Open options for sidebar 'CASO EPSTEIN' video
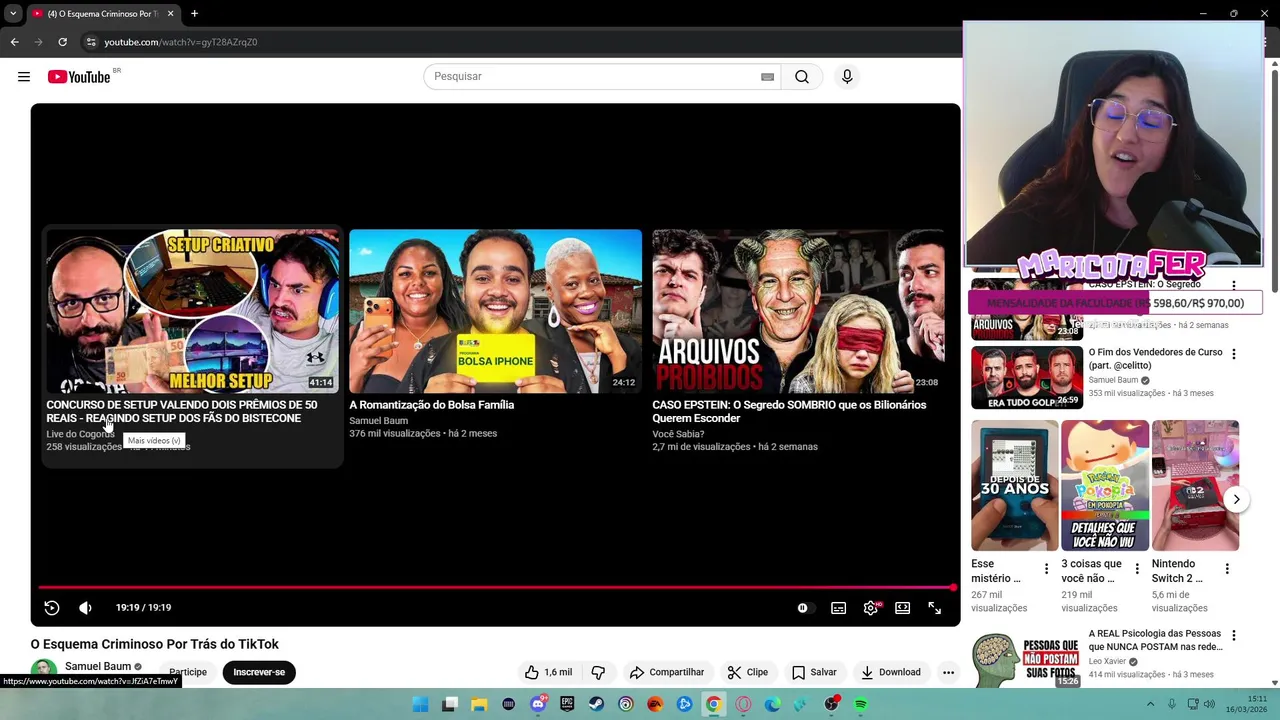The height and width of the screenshot is (720, 1280). pyautogui.click(x=1233, y=286)
